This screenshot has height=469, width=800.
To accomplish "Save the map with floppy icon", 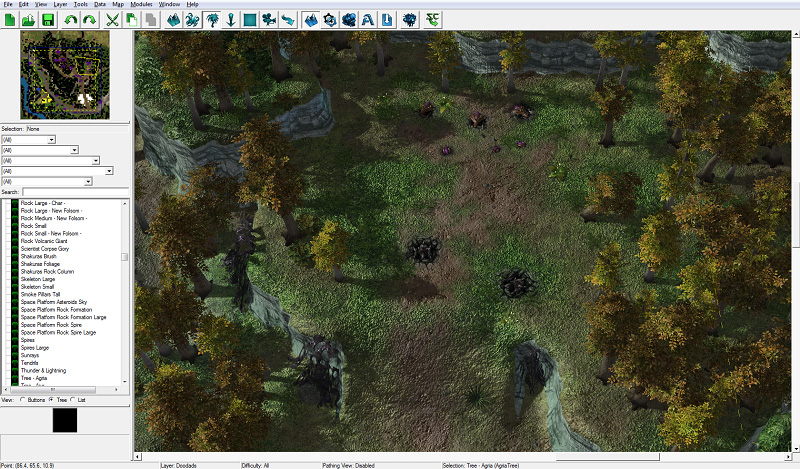I will pos(48,20).
